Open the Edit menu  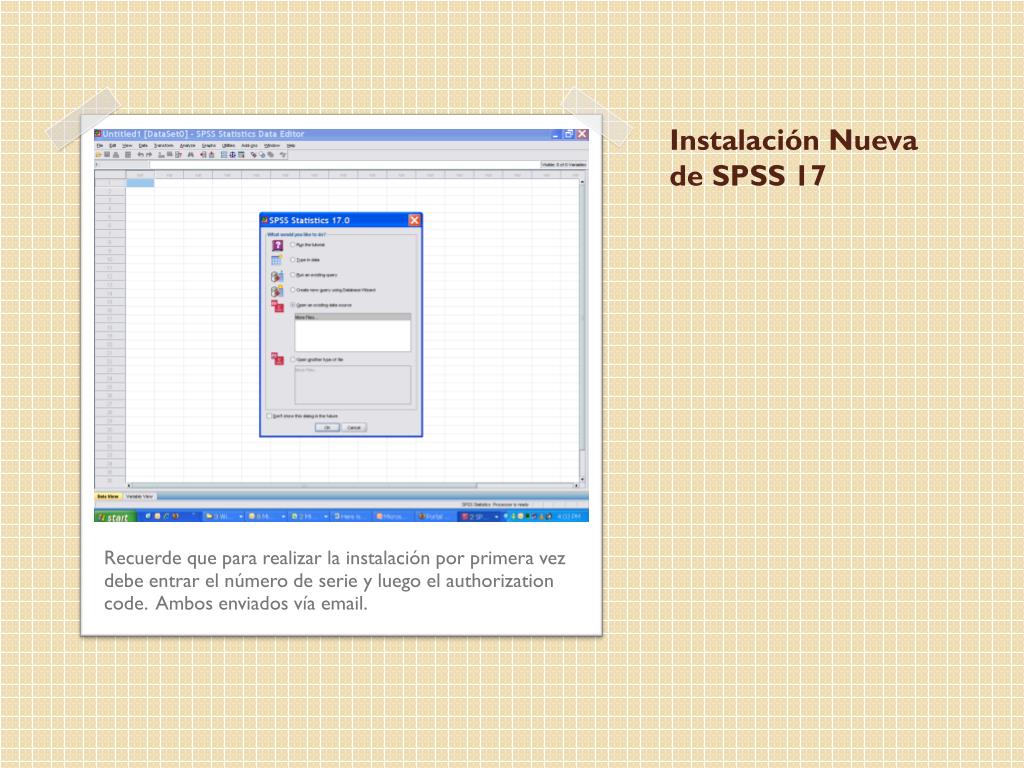pos(112,146)
